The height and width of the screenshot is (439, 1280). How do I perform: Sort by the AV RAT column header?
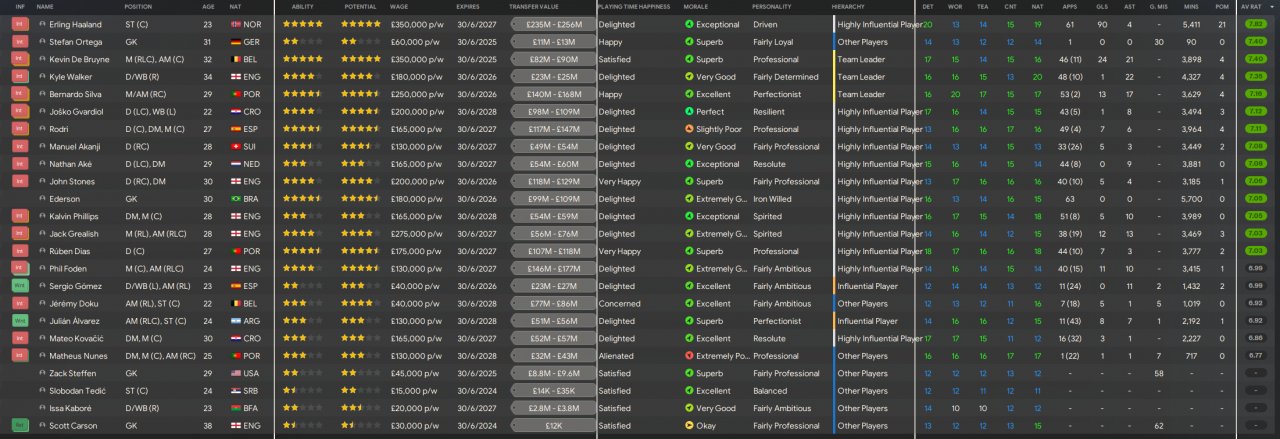(x=1250, y=7)
